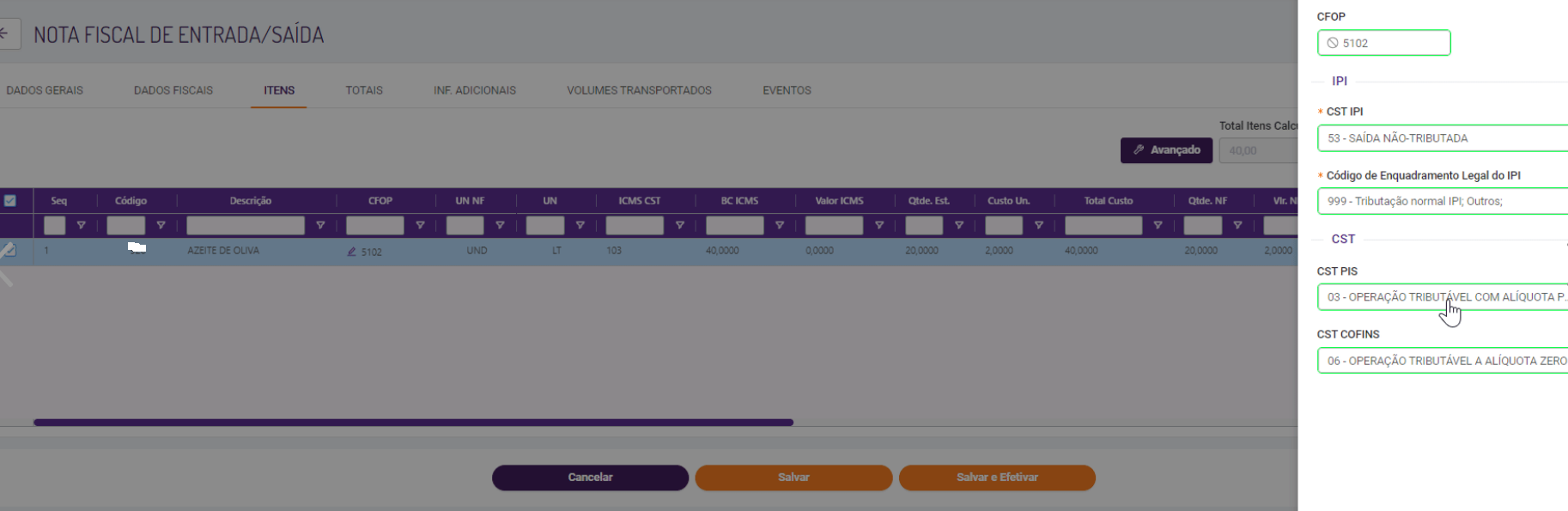Image resolution: width=1568 pixels, height=511 pixels.
Task: Open the CST PIS dropdown
Action: 1443,297
